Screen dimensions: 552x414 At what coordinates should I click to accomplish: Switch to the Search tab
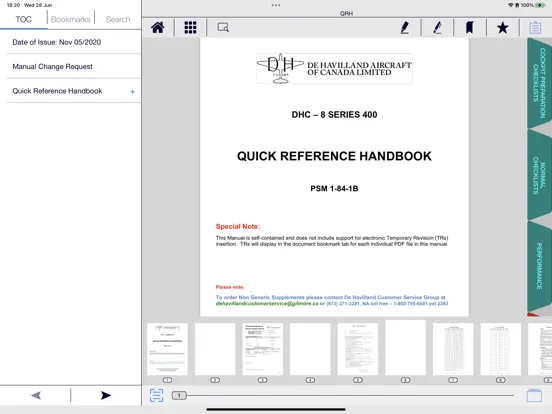pyautogui.click(x=118, y=19)
